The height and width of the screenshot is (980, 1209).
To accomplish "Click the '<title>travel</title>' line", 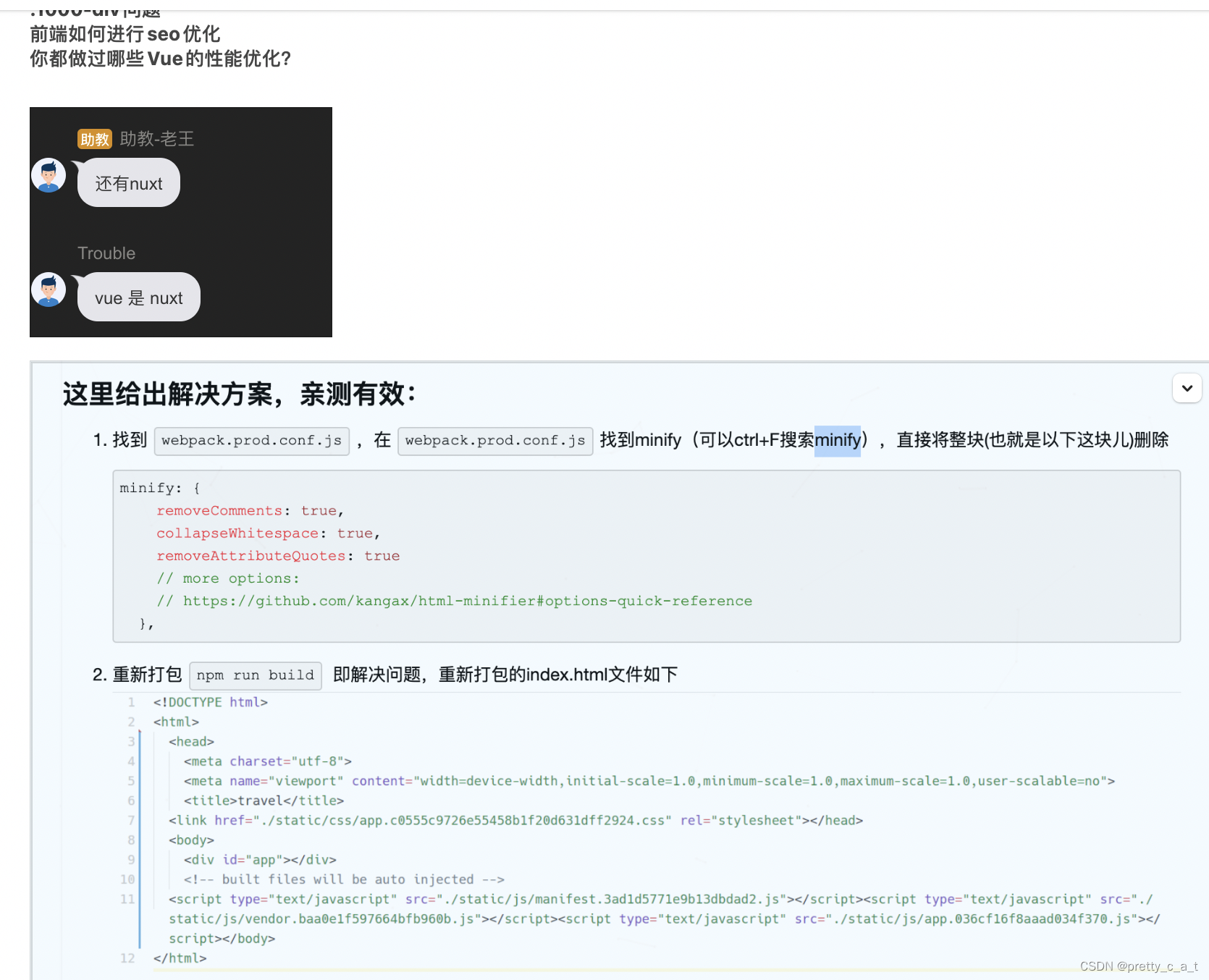I will point(264,801).
